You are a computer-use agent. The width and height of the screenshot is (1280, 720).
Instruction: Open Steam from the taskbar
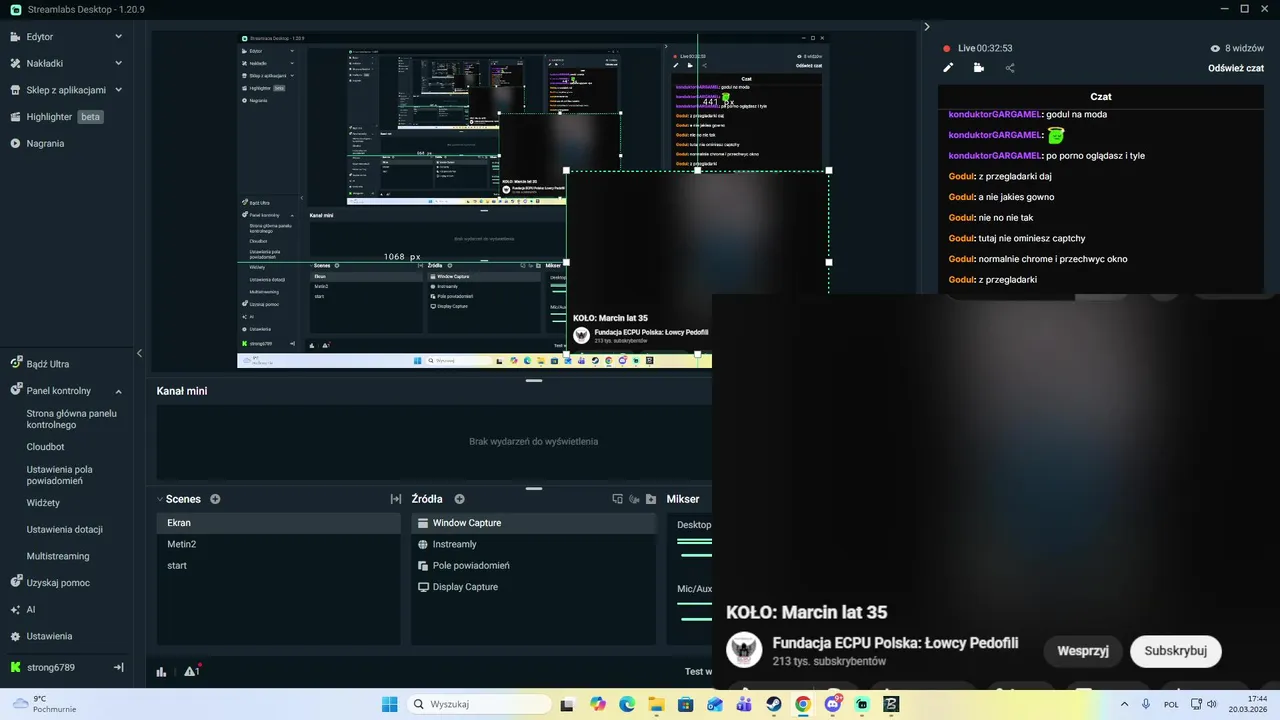[773, 704]
